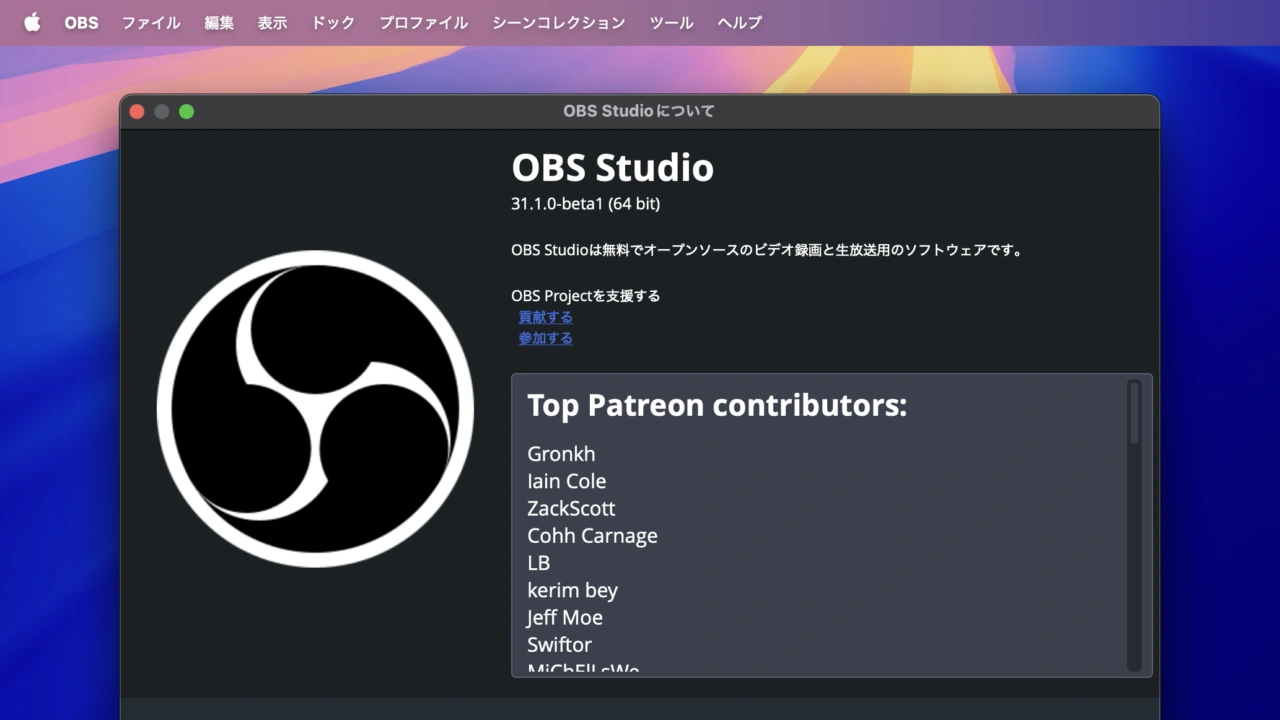
Task: Click the contributors list scrollbar handle
Action: pyautogui.click(x=1134, y=413)
